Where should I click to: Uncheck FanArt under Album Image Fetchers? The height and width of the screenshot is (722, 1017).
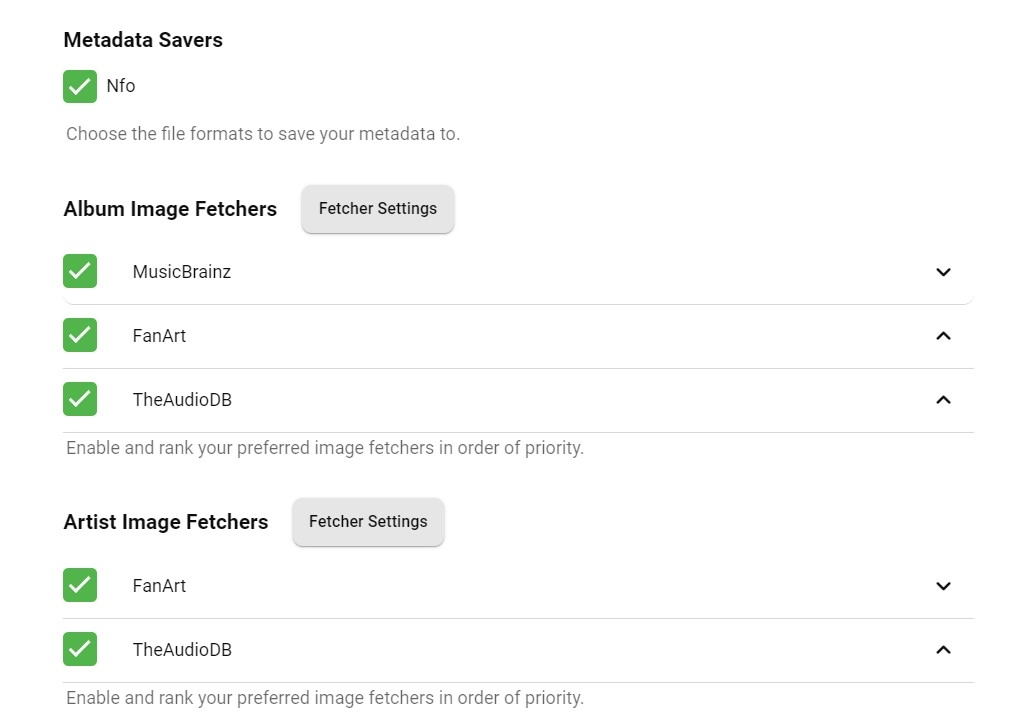80,335
